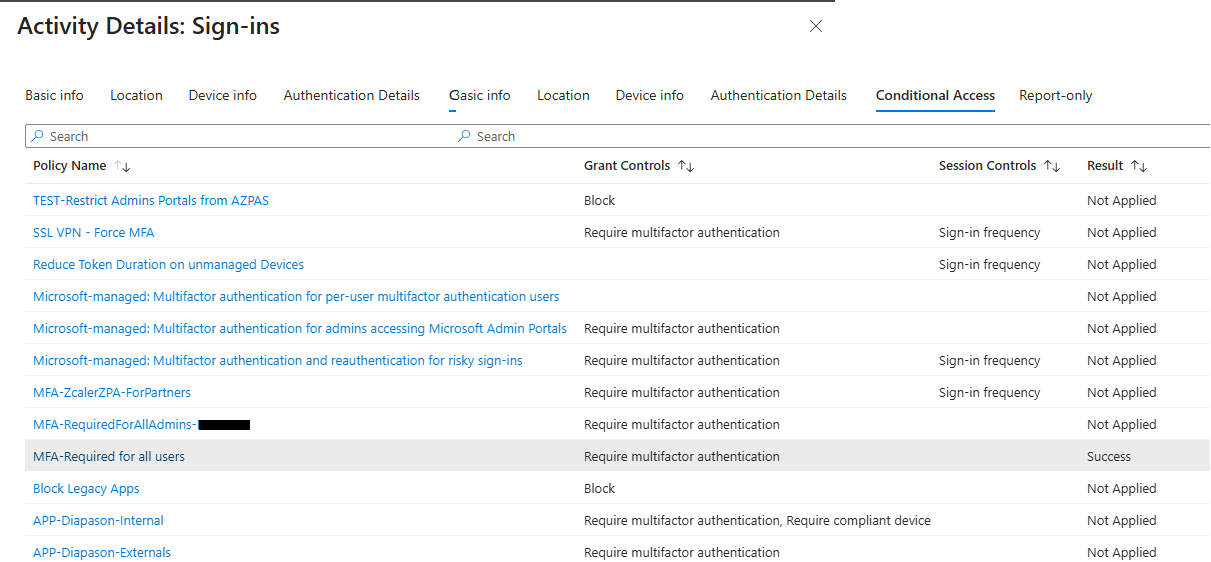Click the Activity Details: Sign-ins title
The width and height of the screenshot is (1211, 562).
[x=149, y=27]
